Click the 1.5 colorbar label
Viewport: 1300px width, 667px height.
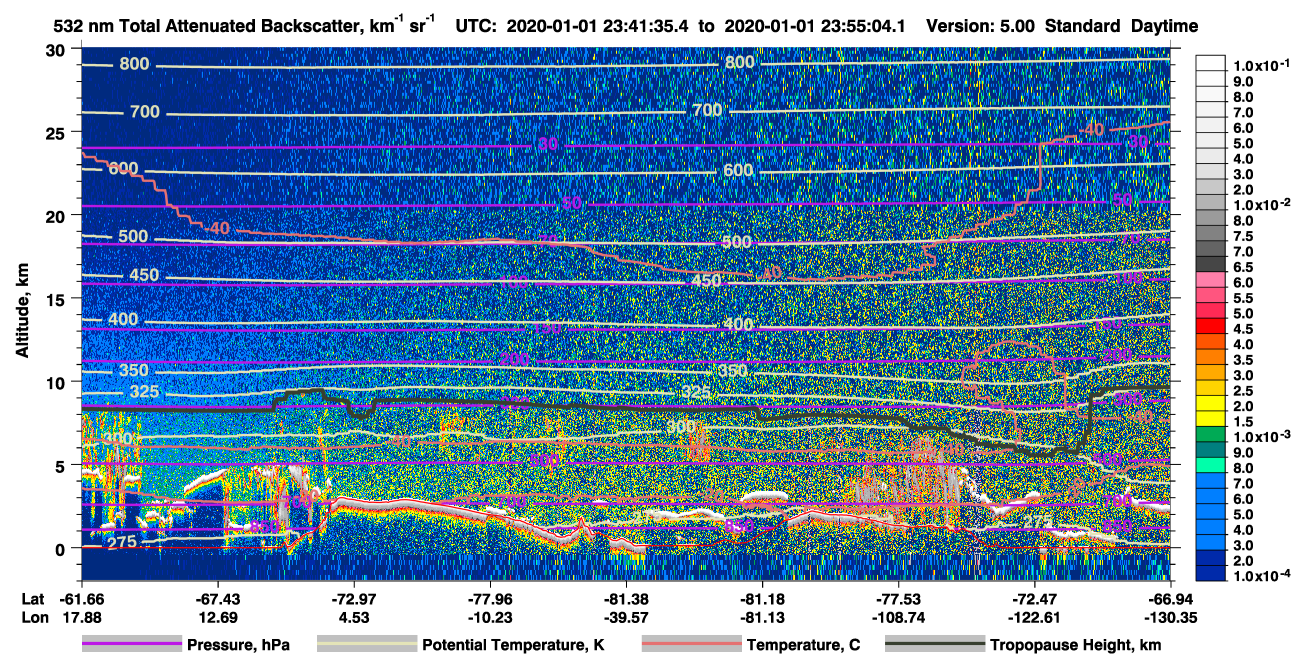[x=1241, y=421]
